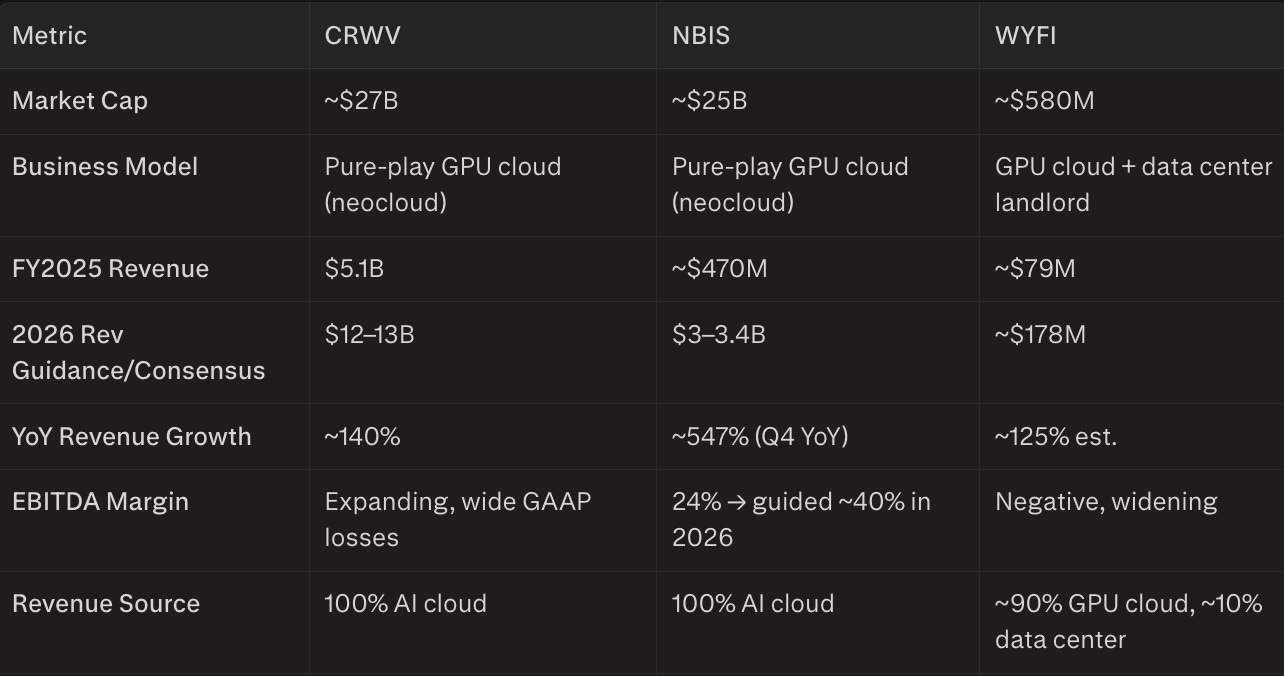Click WYFI market cap ~$580M cell
The image size is (1284, 676).
(x=1044, y=100)
